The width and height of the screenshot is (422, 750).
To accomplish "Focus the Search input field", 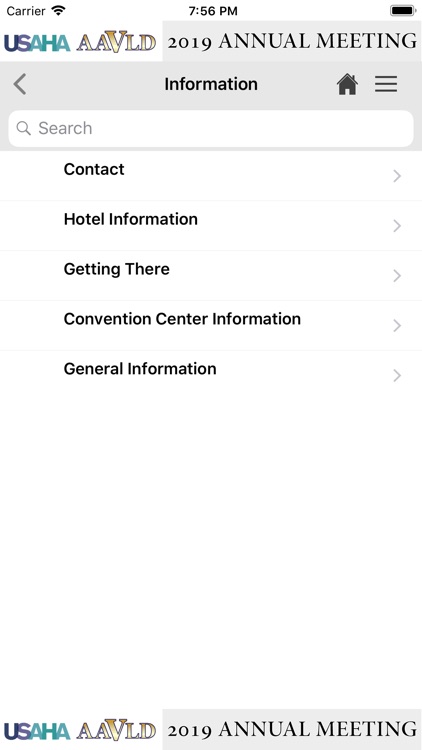I will [211, 128].
